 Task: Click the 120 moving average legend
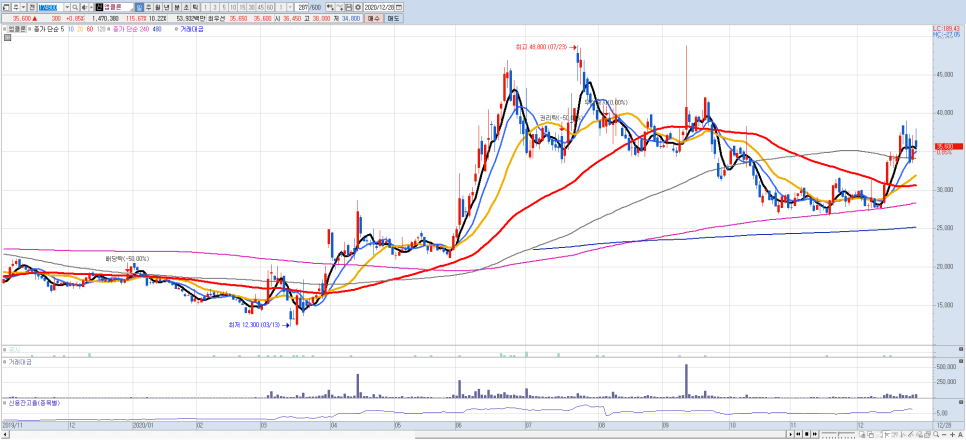coord(101,29)
